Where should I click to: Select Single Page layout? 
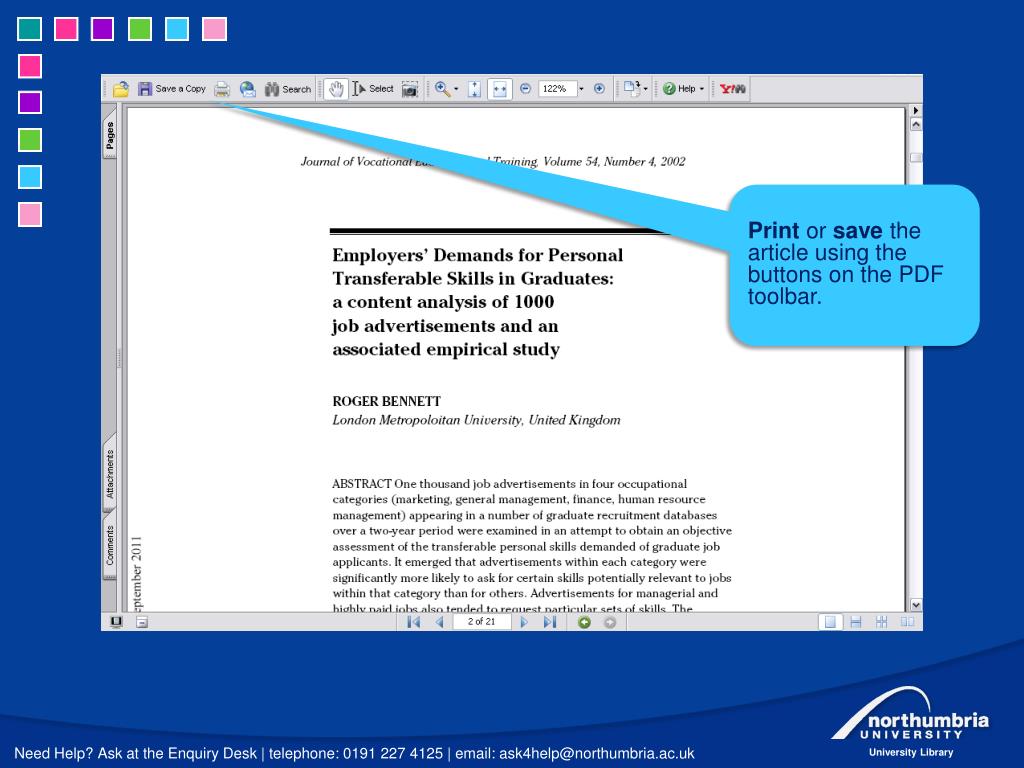click(x=830, y=622)
